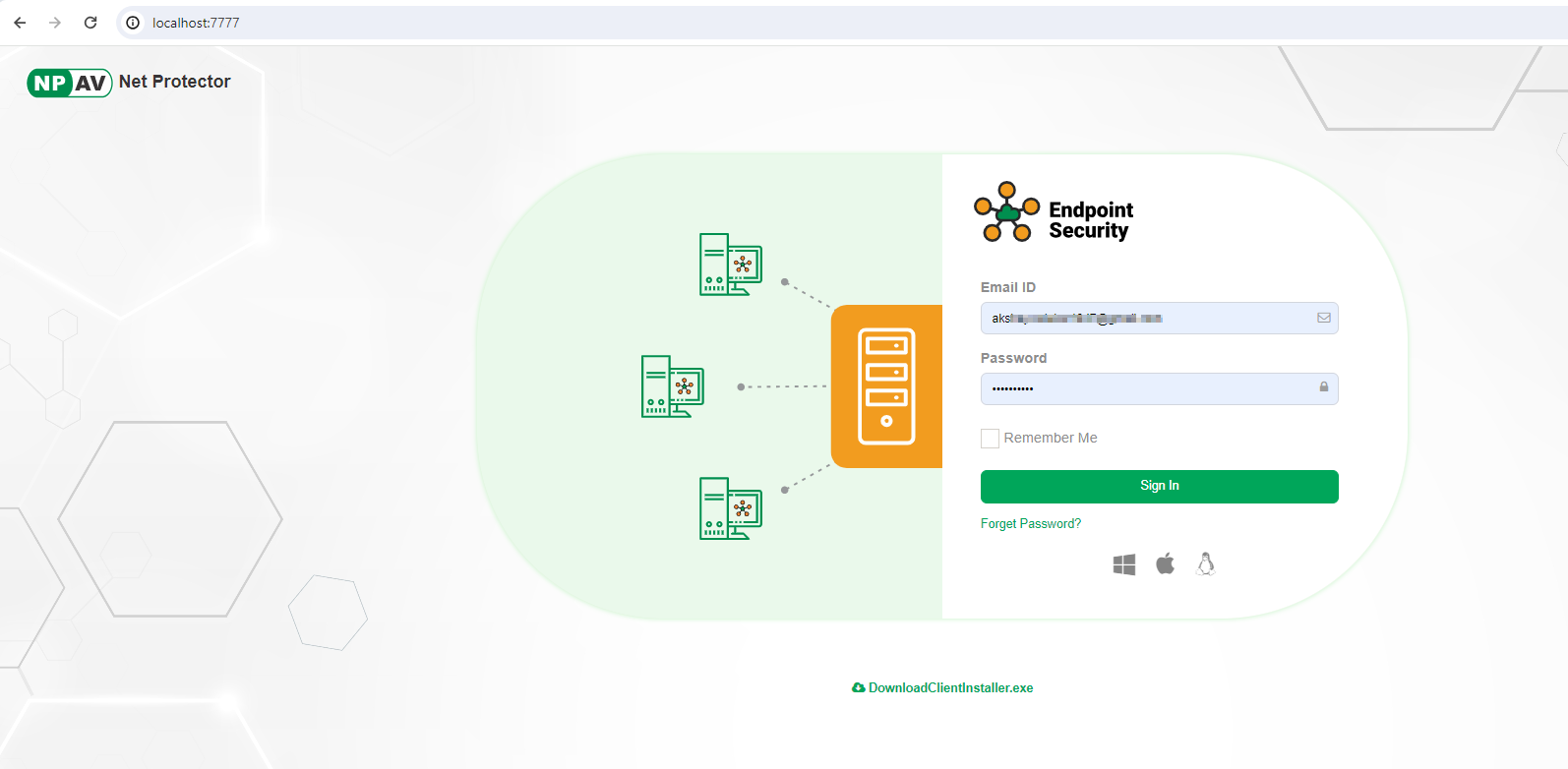Screen dimensions: 1568x769
Task: Open the Forget Password link
Action: tap(1031, 524)
